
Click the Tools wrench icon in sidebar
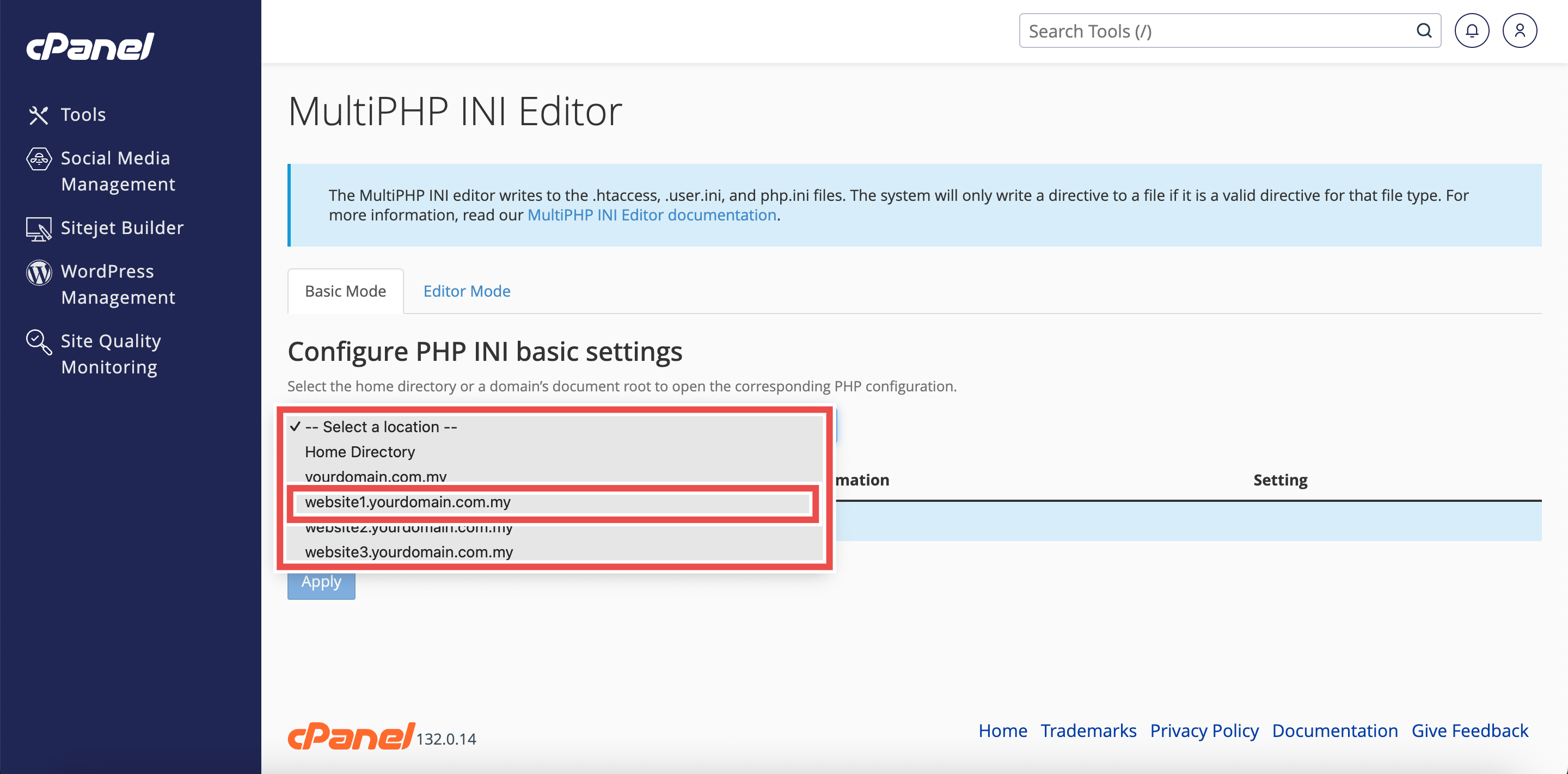[x=38, y=115]
